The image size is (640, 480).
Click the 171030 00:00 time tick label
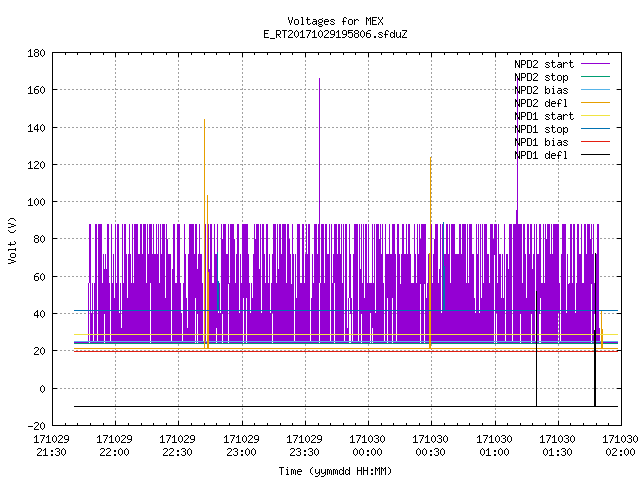click(x=368, y=446)
